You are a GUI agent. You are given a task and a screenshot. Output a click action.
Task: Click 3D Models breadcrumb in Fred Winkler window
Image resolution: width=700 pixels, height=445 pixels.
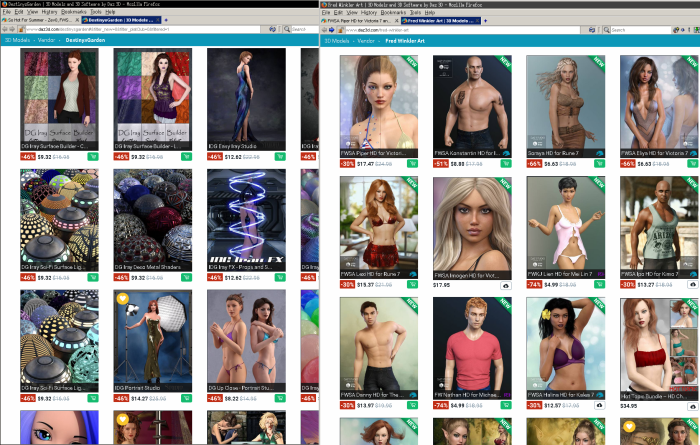337,41
